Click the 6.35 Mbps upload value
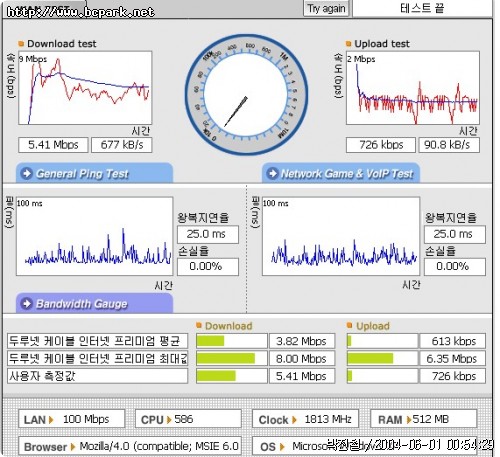 coord(452,359)
